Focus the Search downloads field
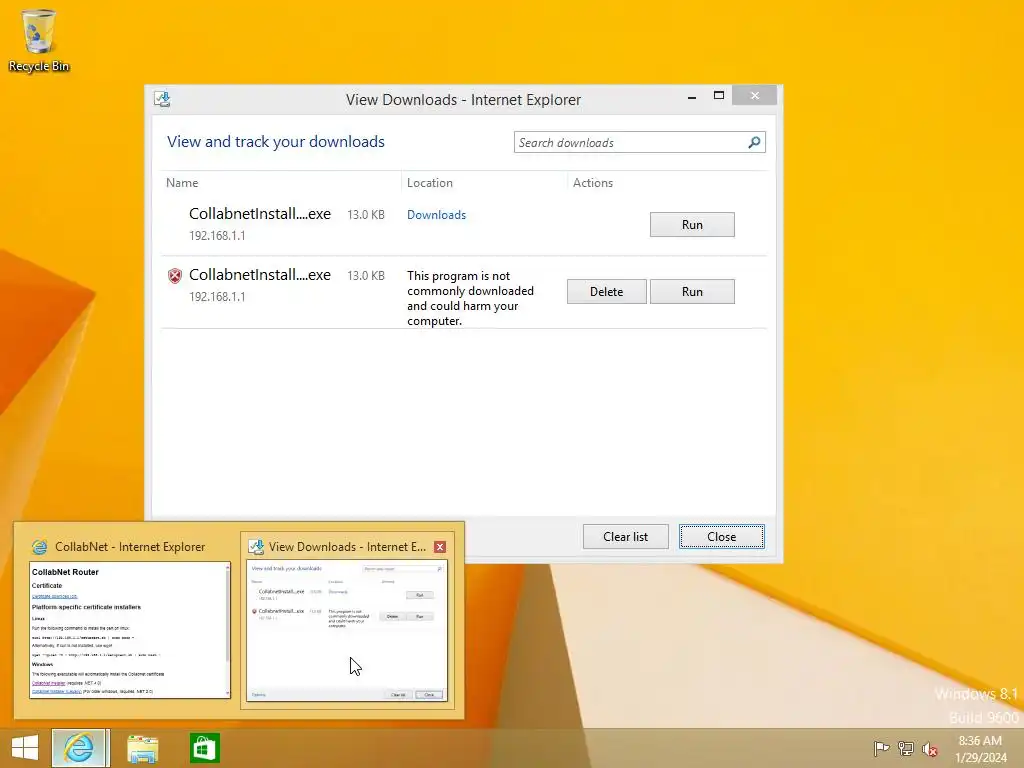 pos(639,142)
